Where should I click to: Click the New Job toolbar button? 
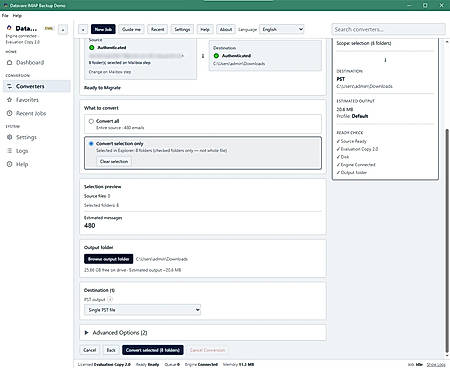coord(103,29)
